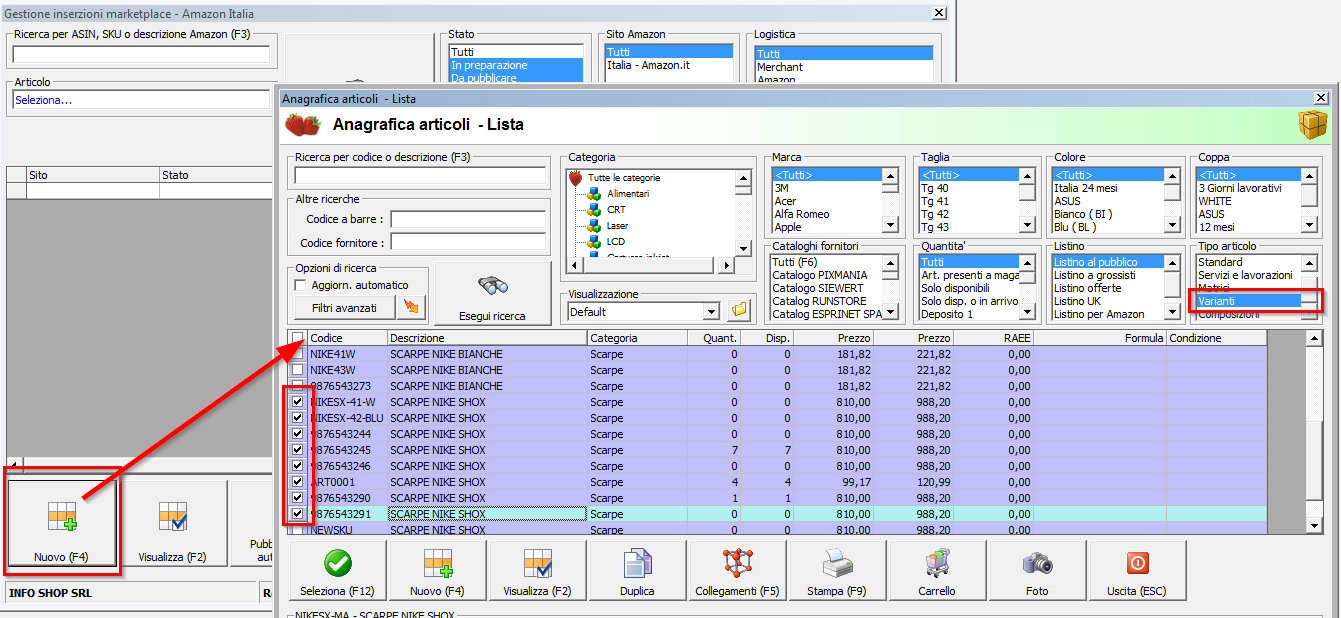The image size is (1341, 618).
Task: Click the Articolo Seleziona... field
Action: [x=143, y=100]
